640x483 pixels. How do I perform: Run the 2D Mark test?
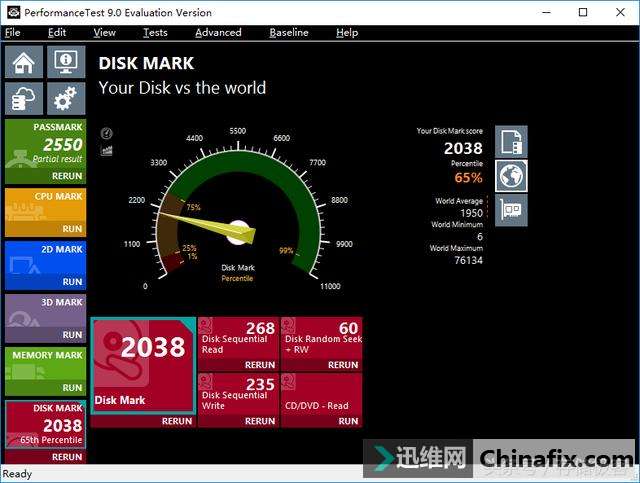tap(72, 282)
